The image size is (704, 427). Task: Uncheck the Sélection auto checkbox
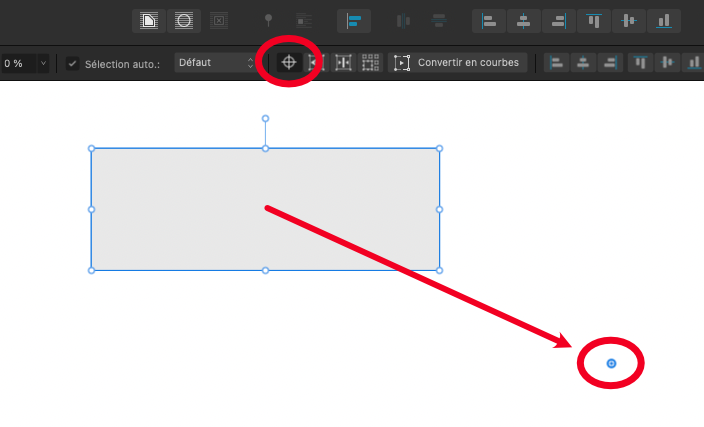point(72,64)
